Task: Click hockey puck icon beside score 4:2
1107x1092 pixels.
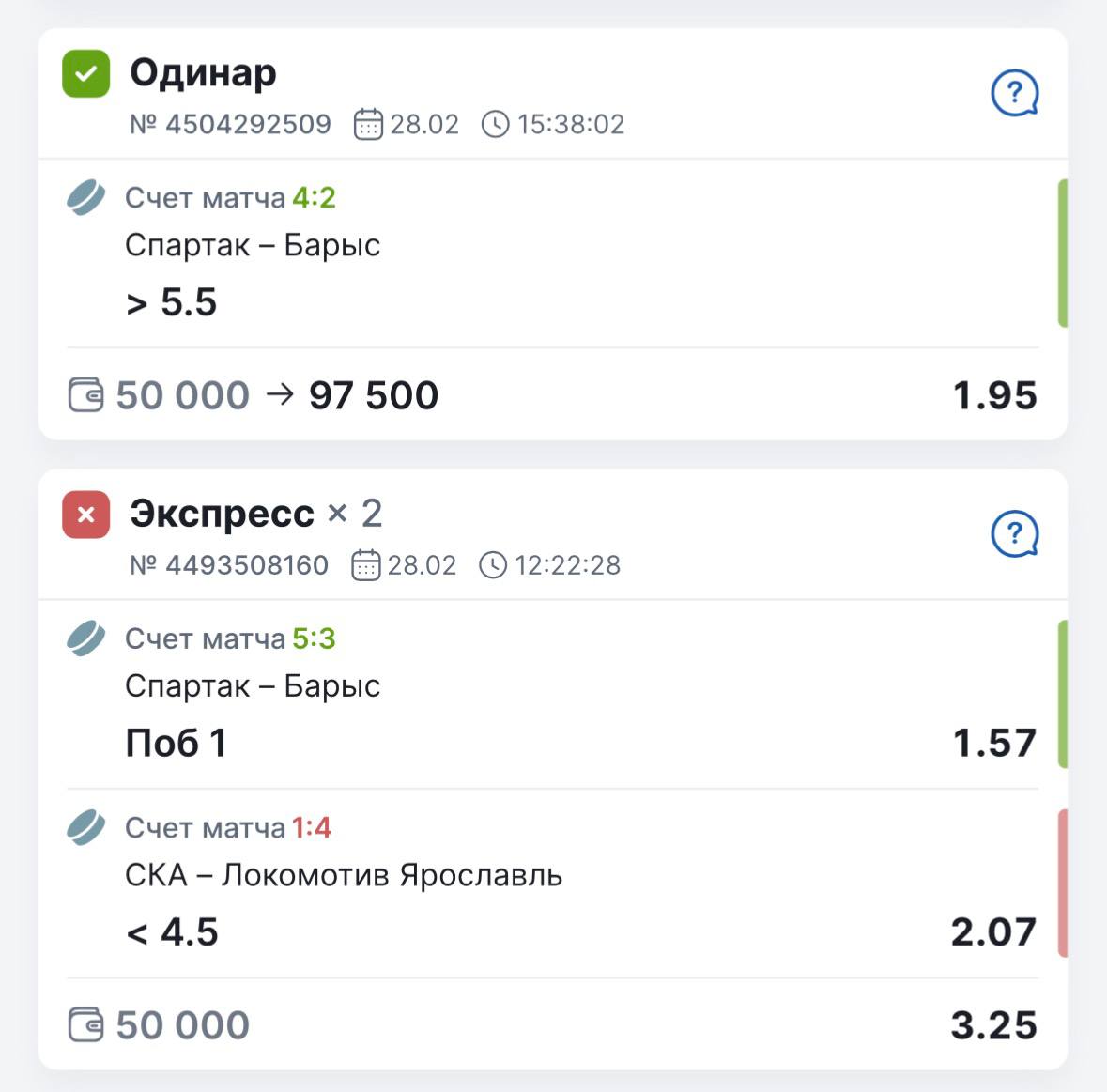Action: [x=85, y=198]
